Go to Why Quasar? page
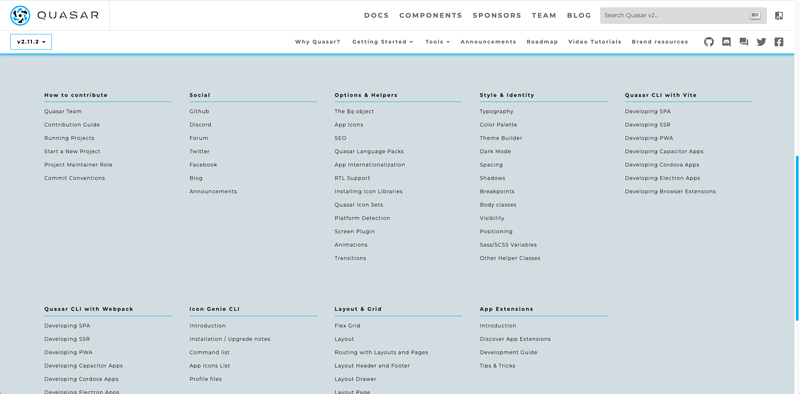The image size is (800, 394). click(317, 42)
